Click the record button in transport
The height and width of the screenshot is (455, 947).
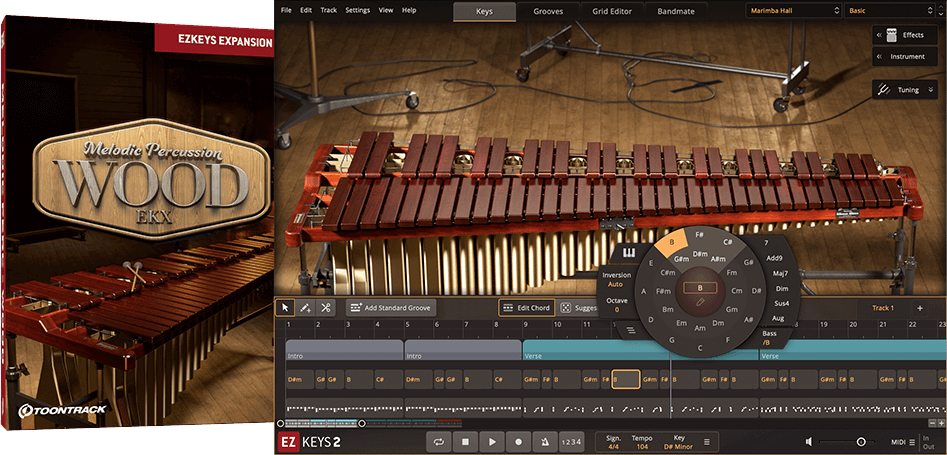(x=518, y=442)
